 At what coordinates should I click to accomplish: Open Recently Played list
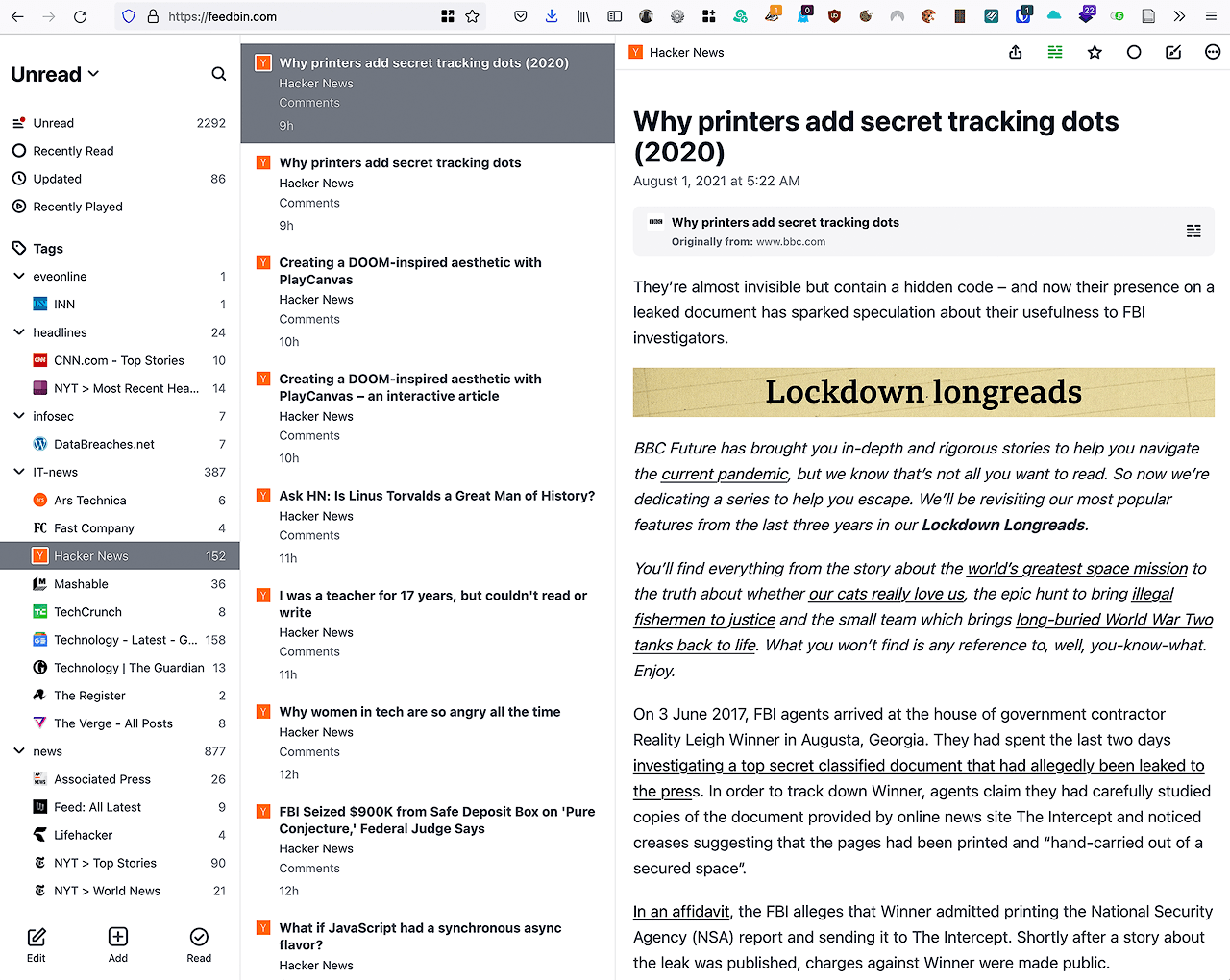click(119, 207)
